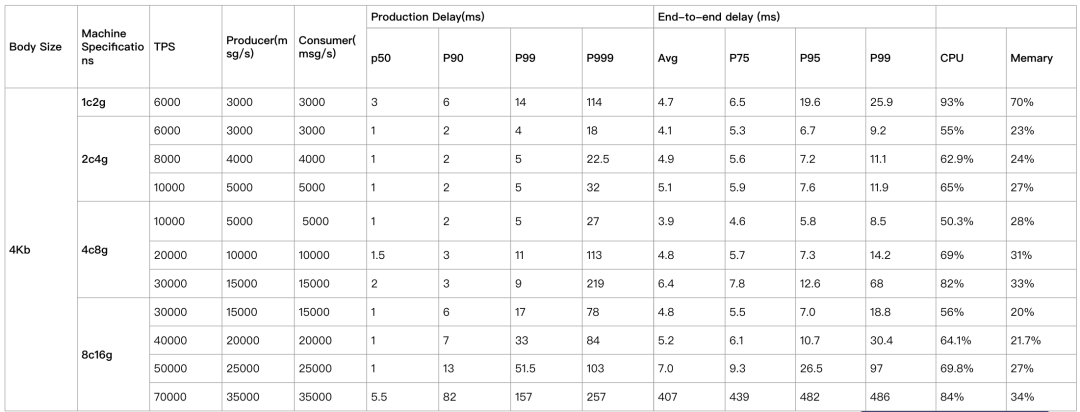This screenshot has height=412, width=1080.
Task: Select the 93% CPU cell
Action: 970,102
